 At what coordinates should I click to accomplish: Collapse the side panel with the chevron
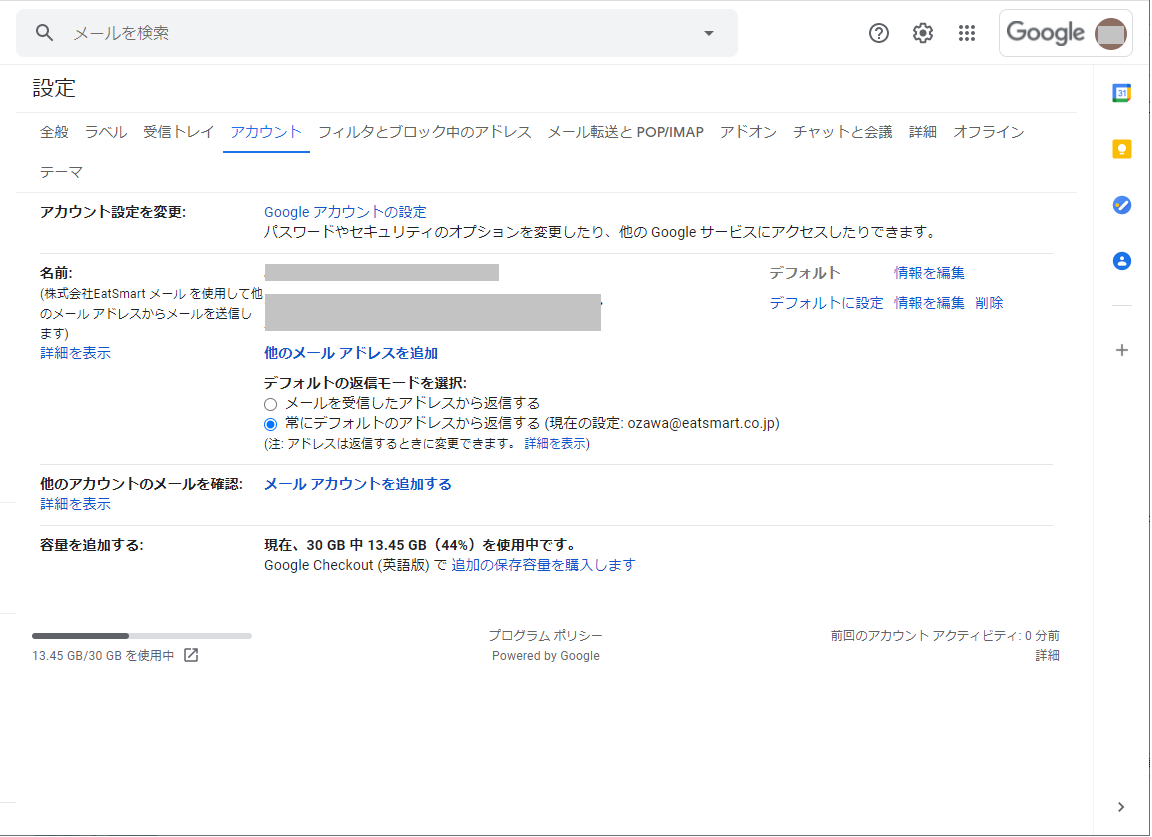tap(1121, 806)
